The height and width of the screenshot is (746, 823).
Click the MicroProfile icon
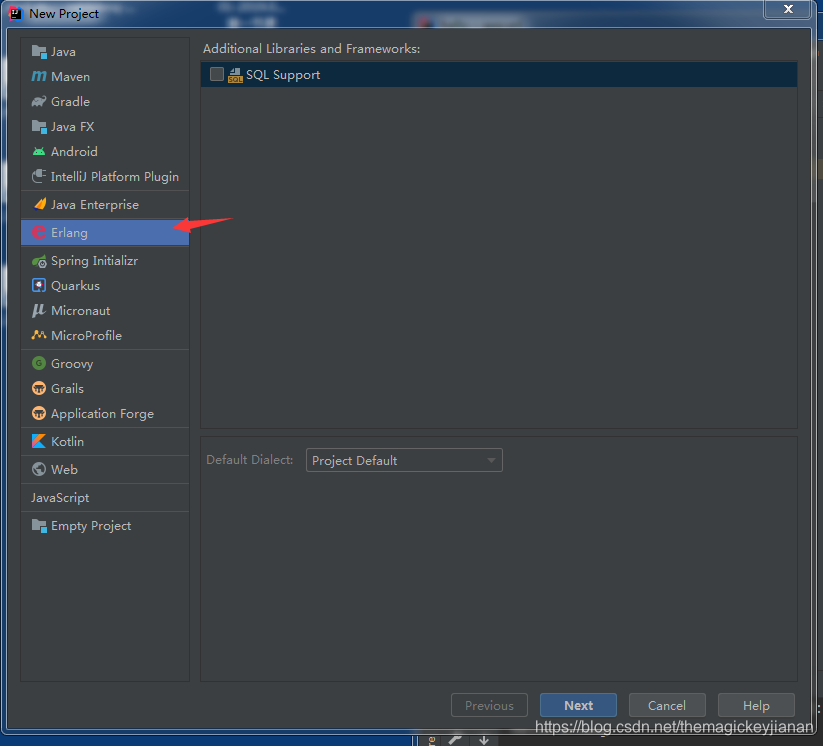click(x=39, y=335)
